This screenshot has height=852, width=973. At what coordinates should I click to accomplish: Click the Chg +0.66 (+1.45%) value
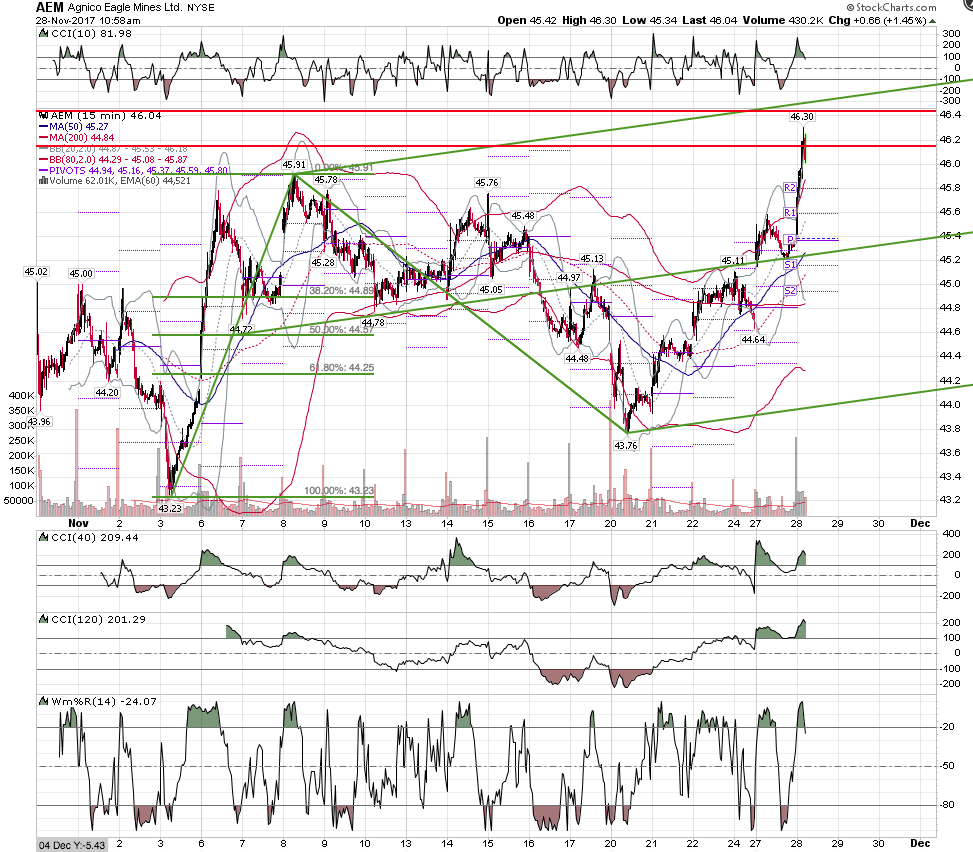(878, 20)
